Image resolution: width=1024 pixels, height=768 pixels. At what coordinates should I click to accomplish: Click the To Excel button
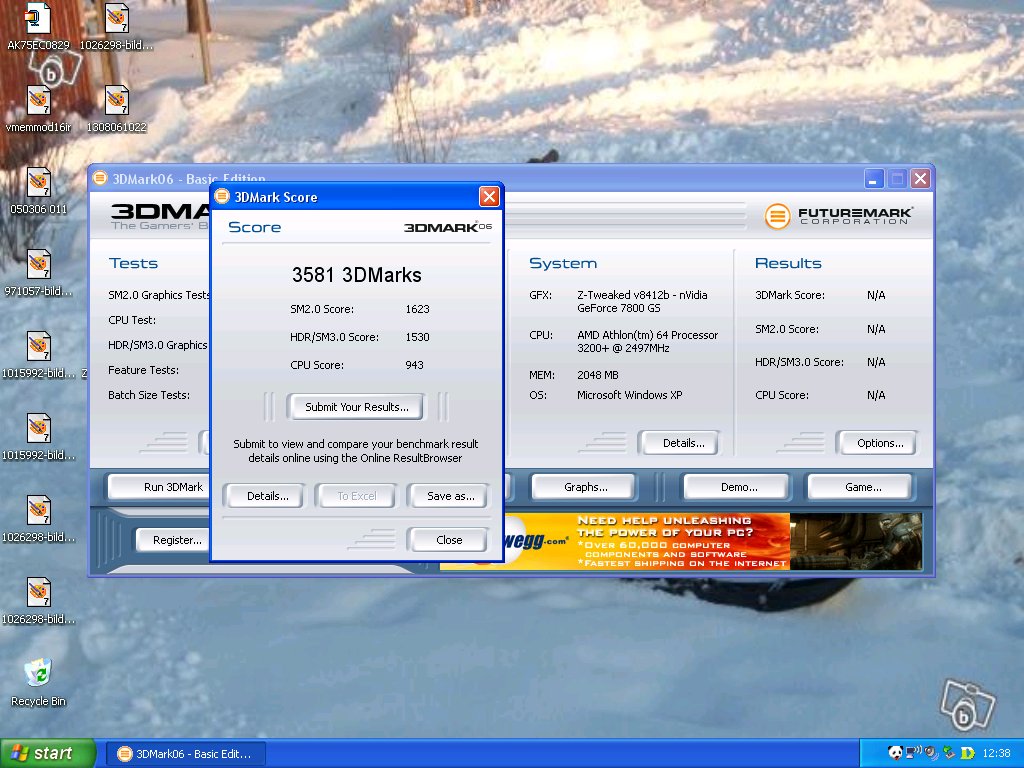[357, 496]
